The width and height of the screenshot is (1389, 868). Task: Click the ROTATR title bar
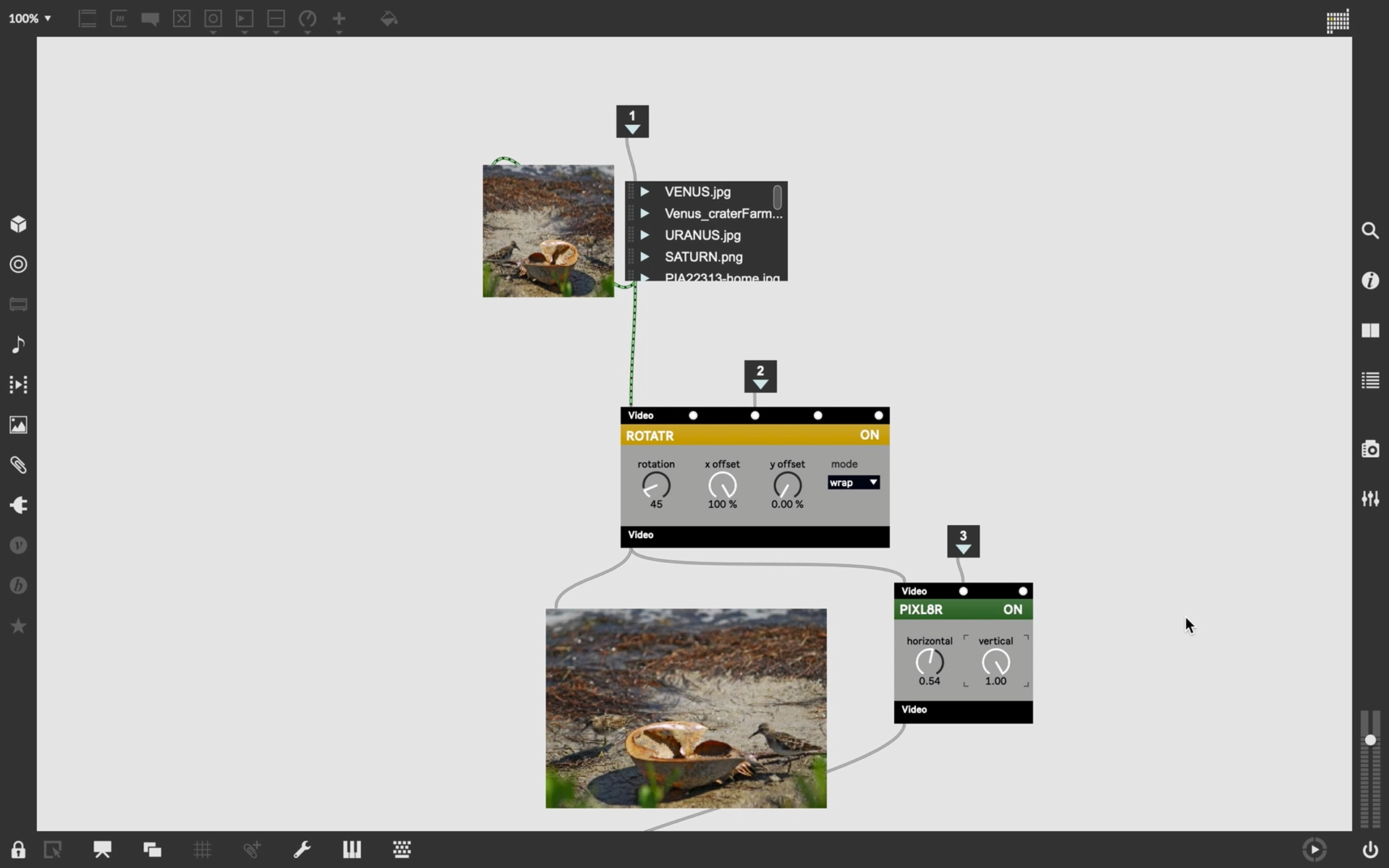point(755,435)
